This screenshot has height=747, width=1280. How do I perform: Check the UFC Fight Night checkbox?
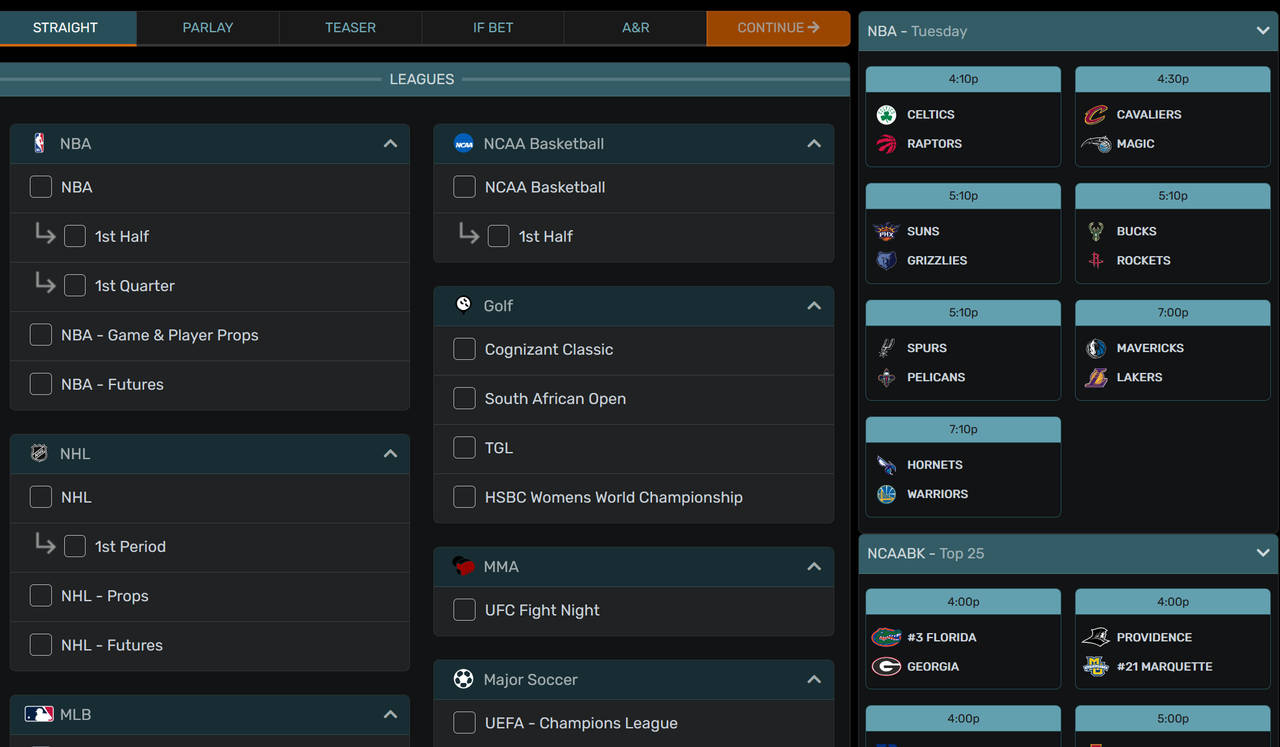465,610
